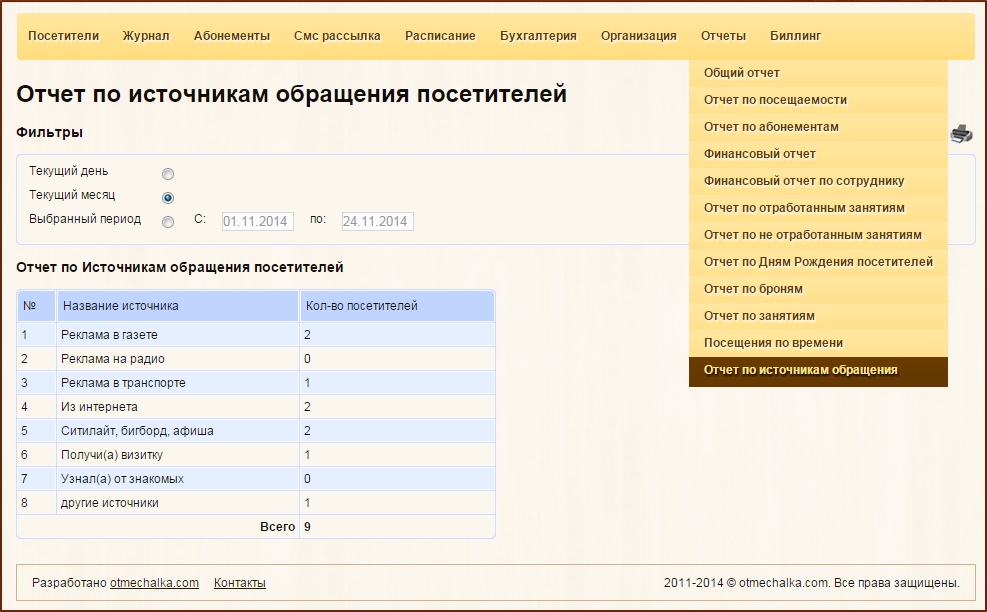Screen dimensions: 987x612
Task: Click the другие источники row
Action: [256, 502]
